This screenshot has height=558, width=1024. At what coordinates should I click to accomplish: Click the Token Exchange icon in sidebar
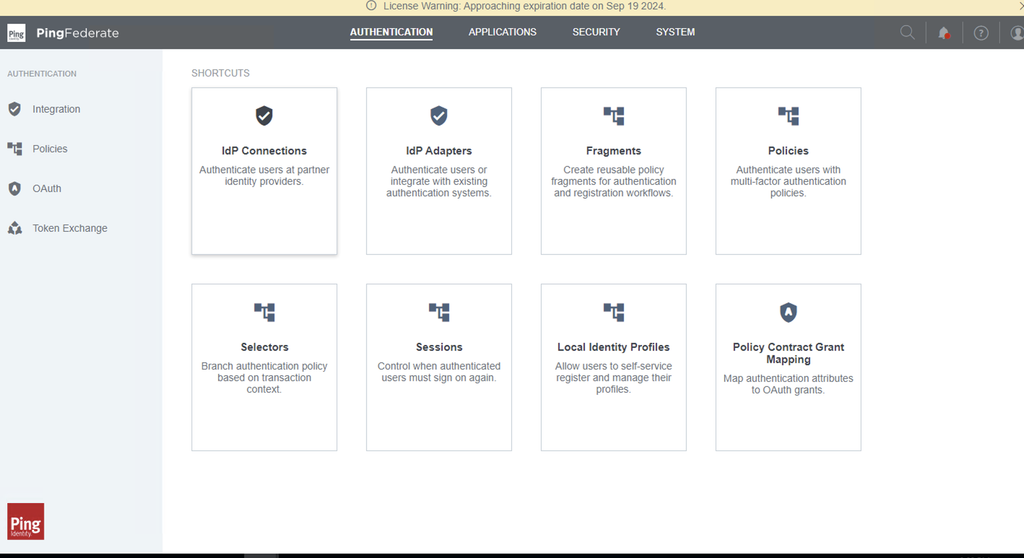coord(14,228)
